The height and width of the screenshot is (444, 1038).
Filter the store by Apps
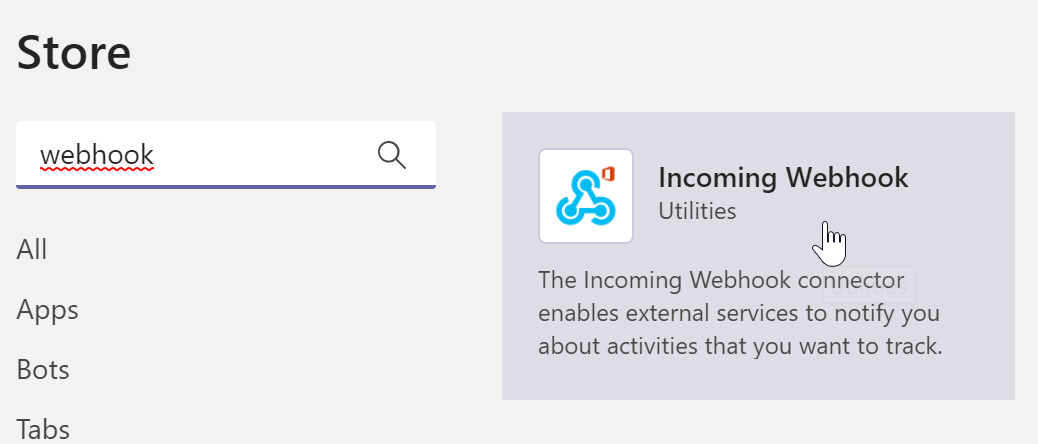click(48, 310)
